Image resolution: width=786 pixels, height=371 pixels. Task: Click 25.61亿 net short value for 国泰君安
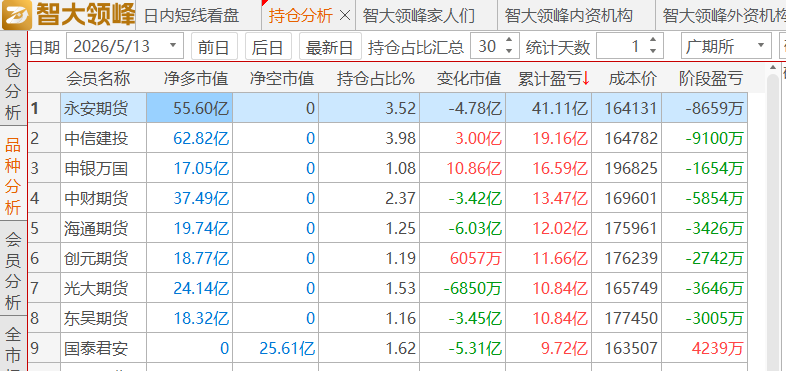[x=276, y=348]
